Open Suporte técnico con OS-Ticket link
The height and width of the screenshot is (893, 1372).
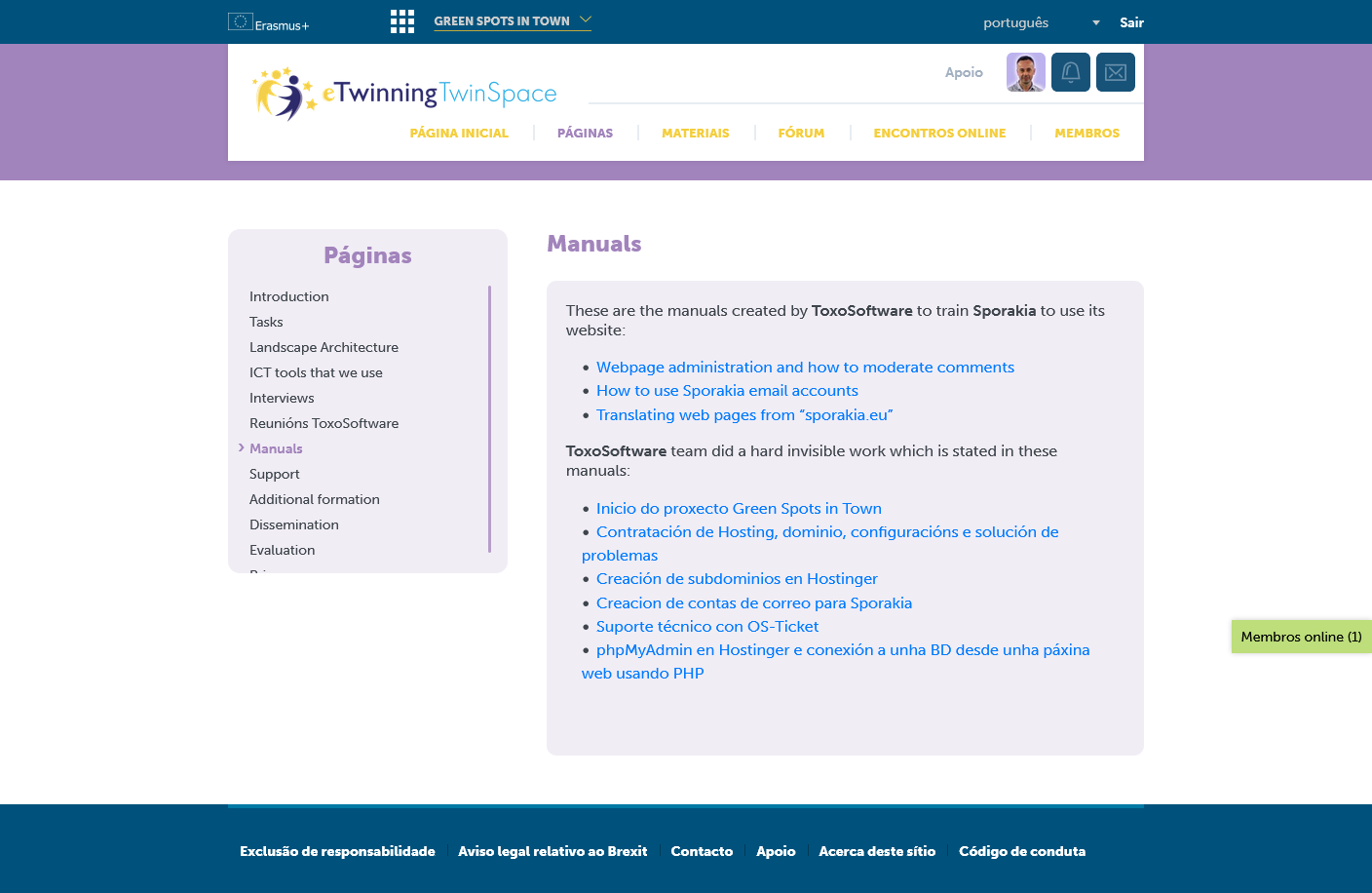[x=707, y=627]
